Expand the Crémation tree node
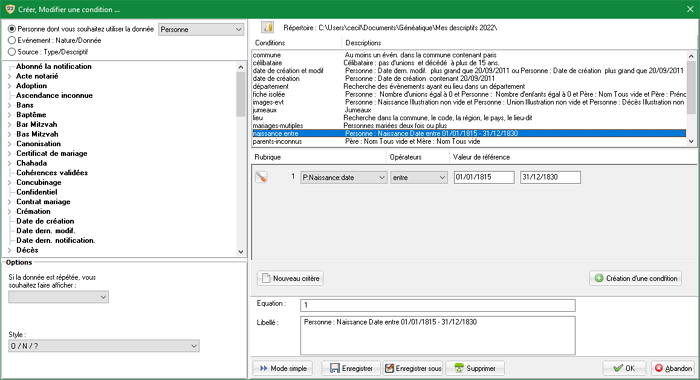Image resolution: width=700 pixels, height=380 pixels. click(10, 212)
